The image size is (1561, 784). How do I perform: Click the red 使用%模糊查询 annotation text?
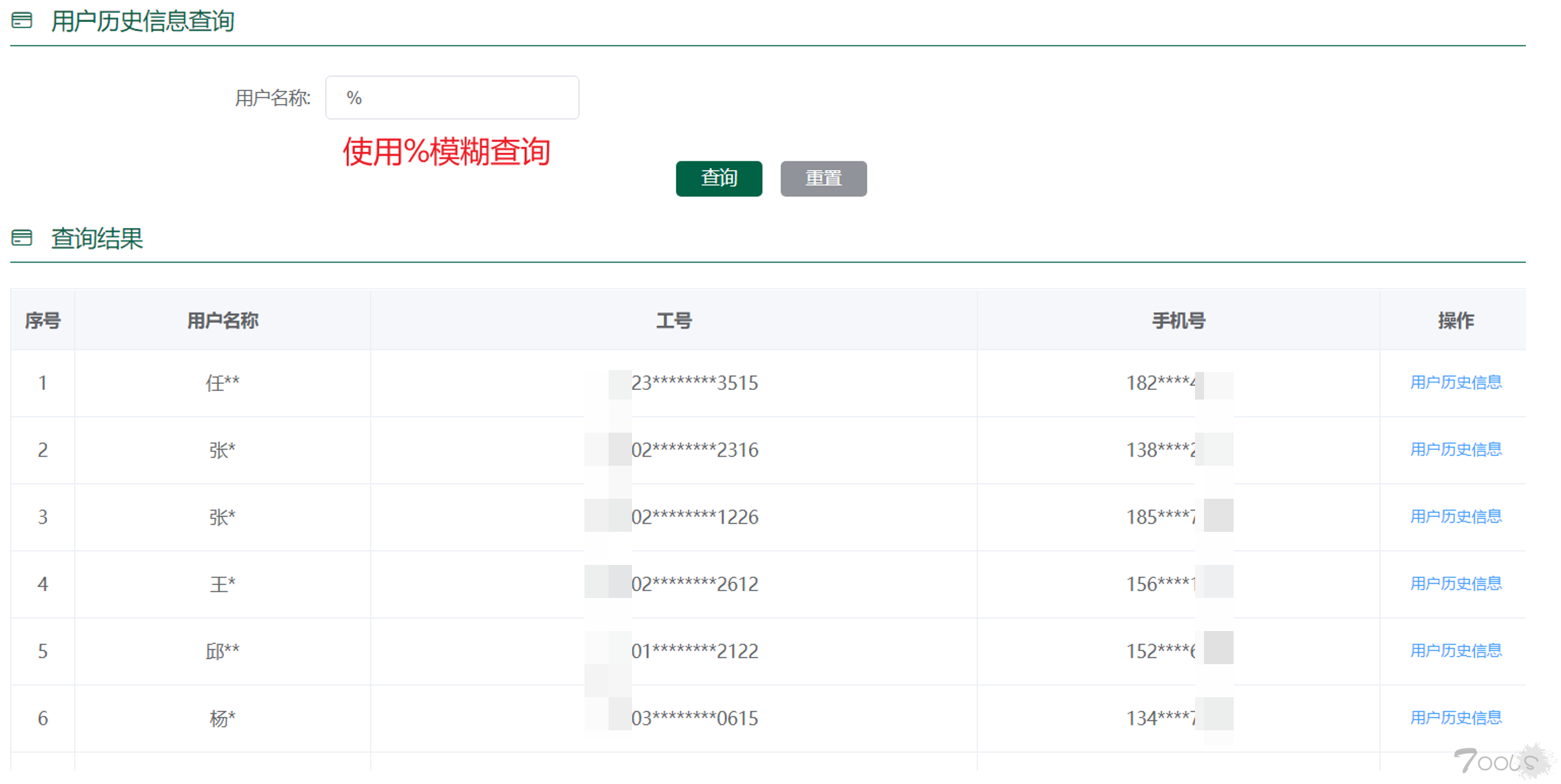pos(447,152)
